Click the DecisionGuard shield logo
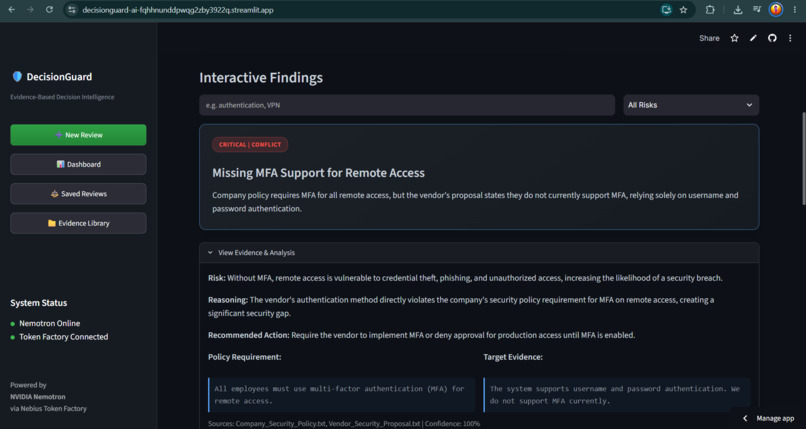This screenshot has height=429, width=806. coord(17,77)
